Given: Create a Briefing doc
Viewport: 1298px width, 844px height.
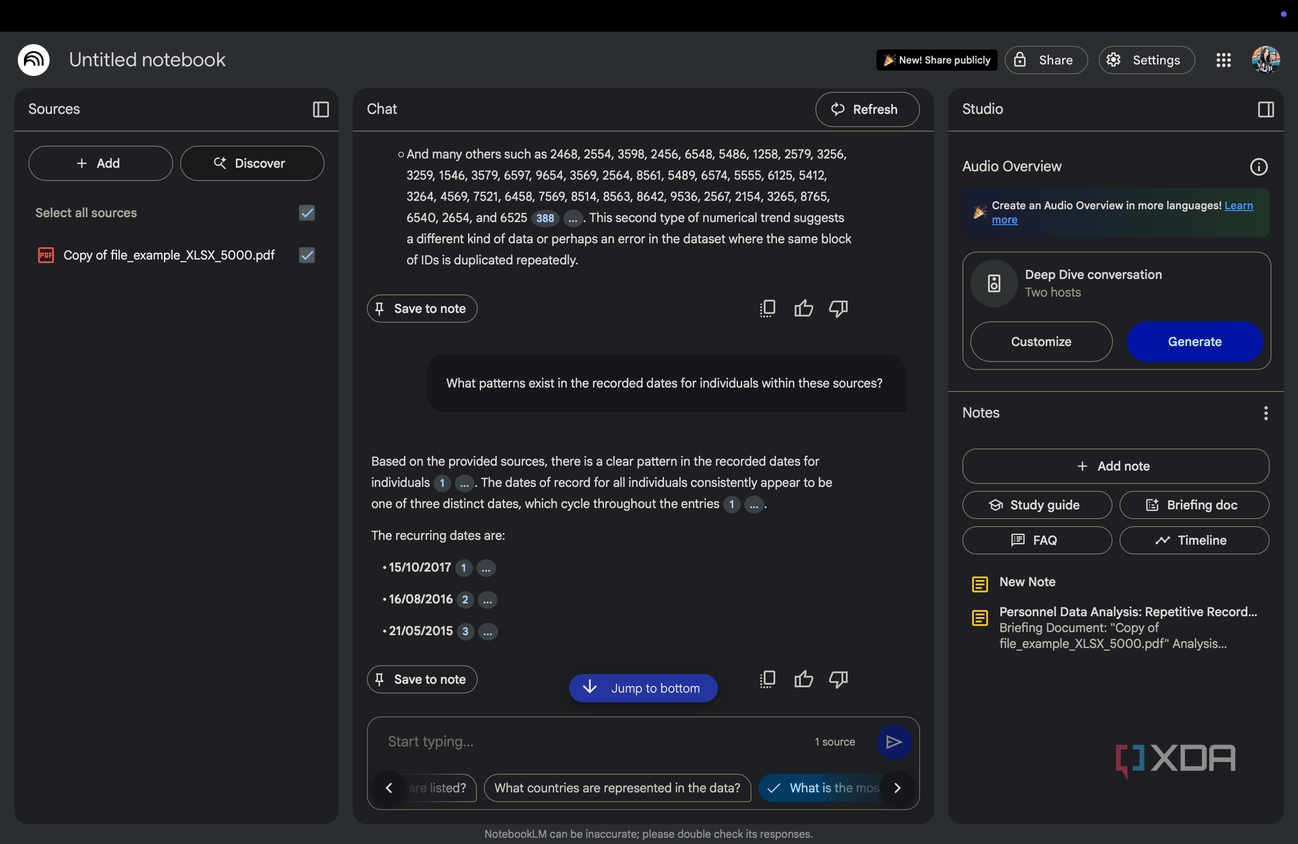Looking at the screenshot, I should pos(1194,505).
